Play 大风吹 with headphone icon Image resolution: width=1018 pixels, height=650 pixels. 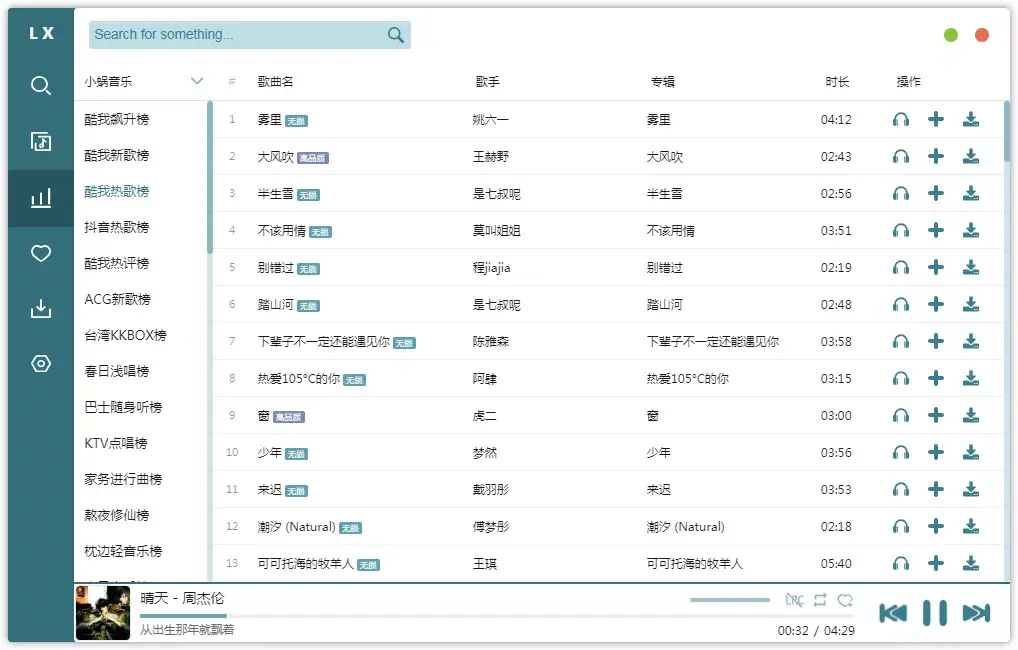tap(900, 156)
